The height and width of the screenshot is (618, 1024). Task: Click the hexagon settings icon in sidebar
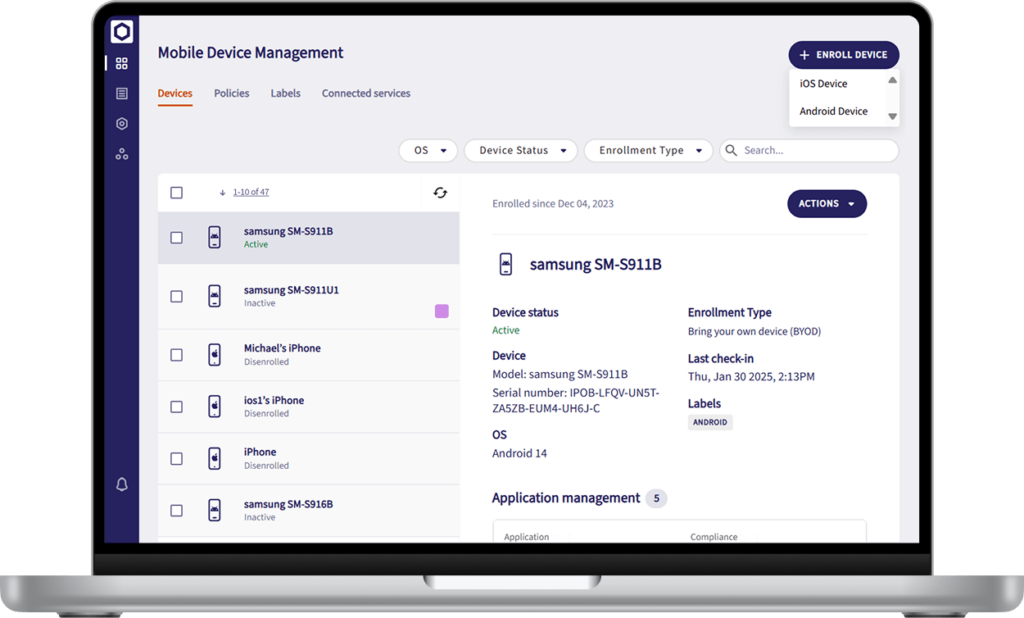(x=121, y=124)
